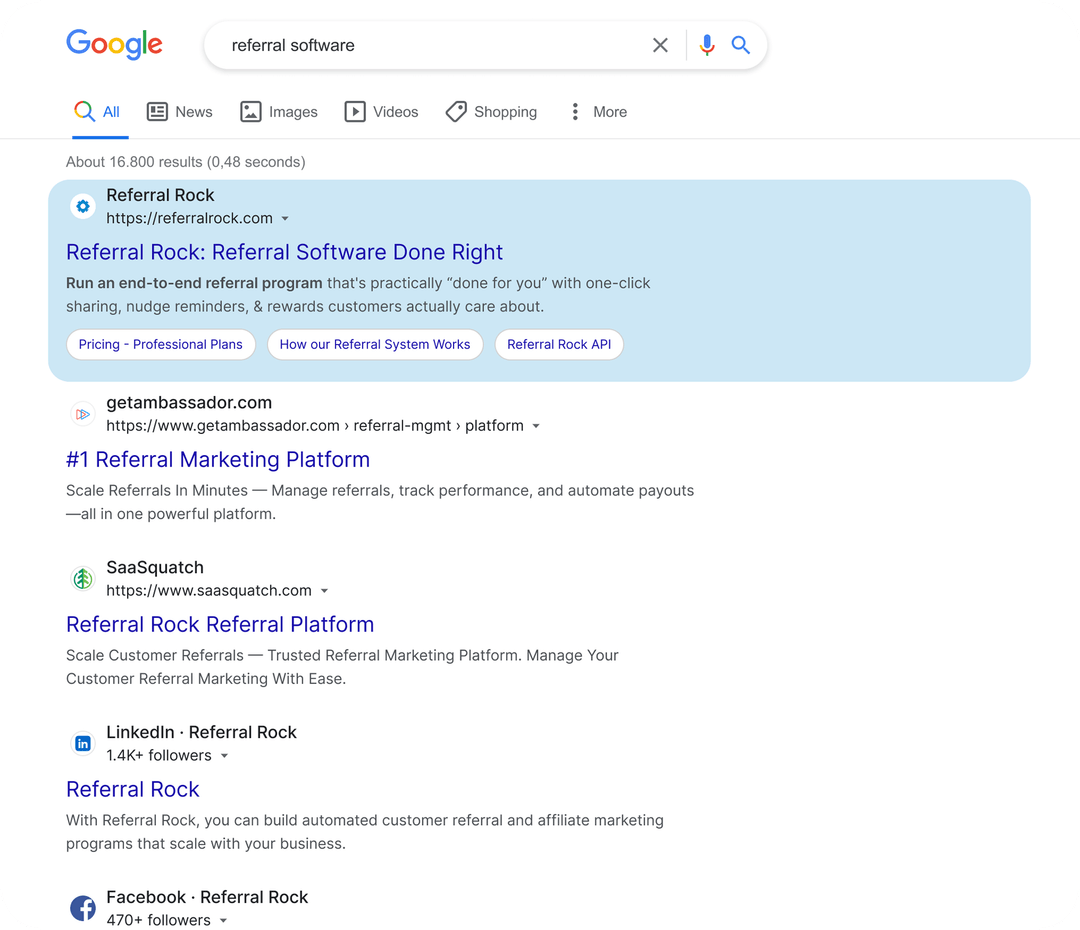The image size is (1080, 930).
Task: Switch to the News tab
Action: (180, 112)
